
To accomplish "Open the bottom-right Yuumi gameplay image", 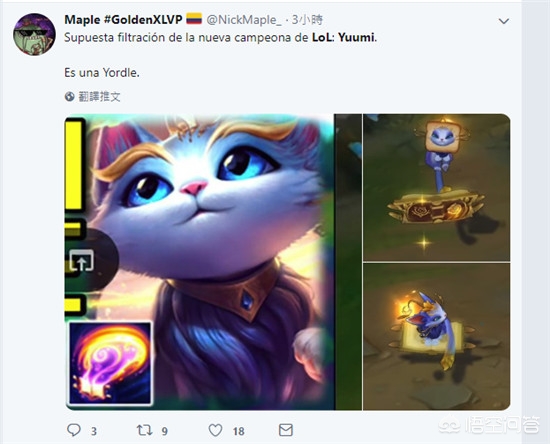I will [436, 337].
